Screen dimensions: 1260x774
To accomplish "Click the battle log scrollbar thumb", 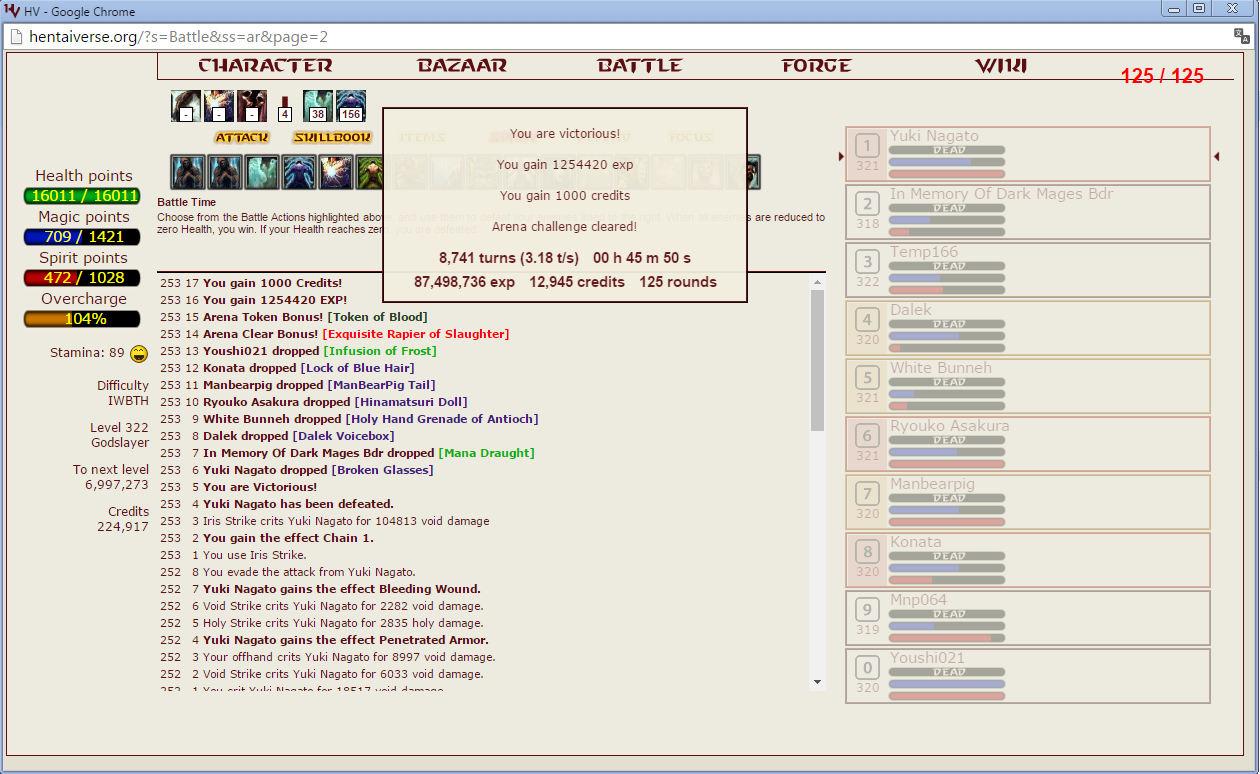I will click(817, 360).
